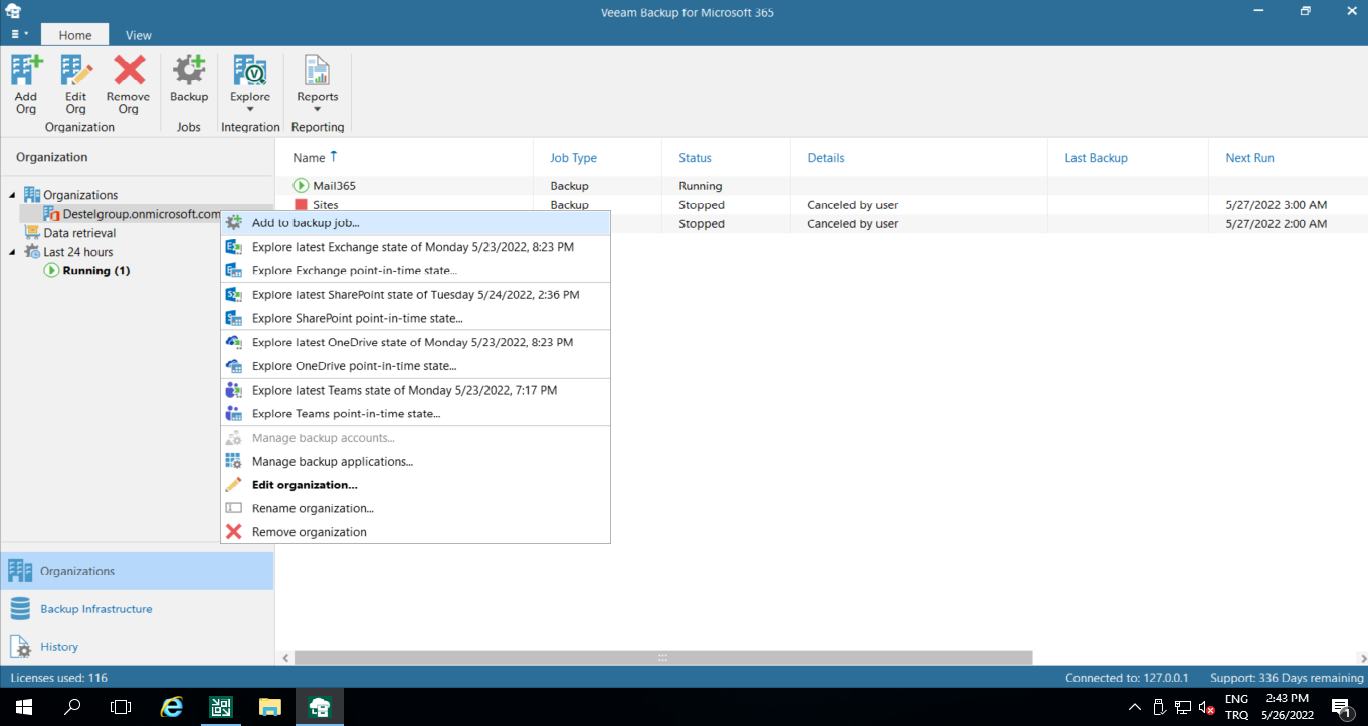Open the Backup Infrastructure navigation pane
This screenshot has width=1368, height=726.
pyautogui.click(x=136, y=609)
